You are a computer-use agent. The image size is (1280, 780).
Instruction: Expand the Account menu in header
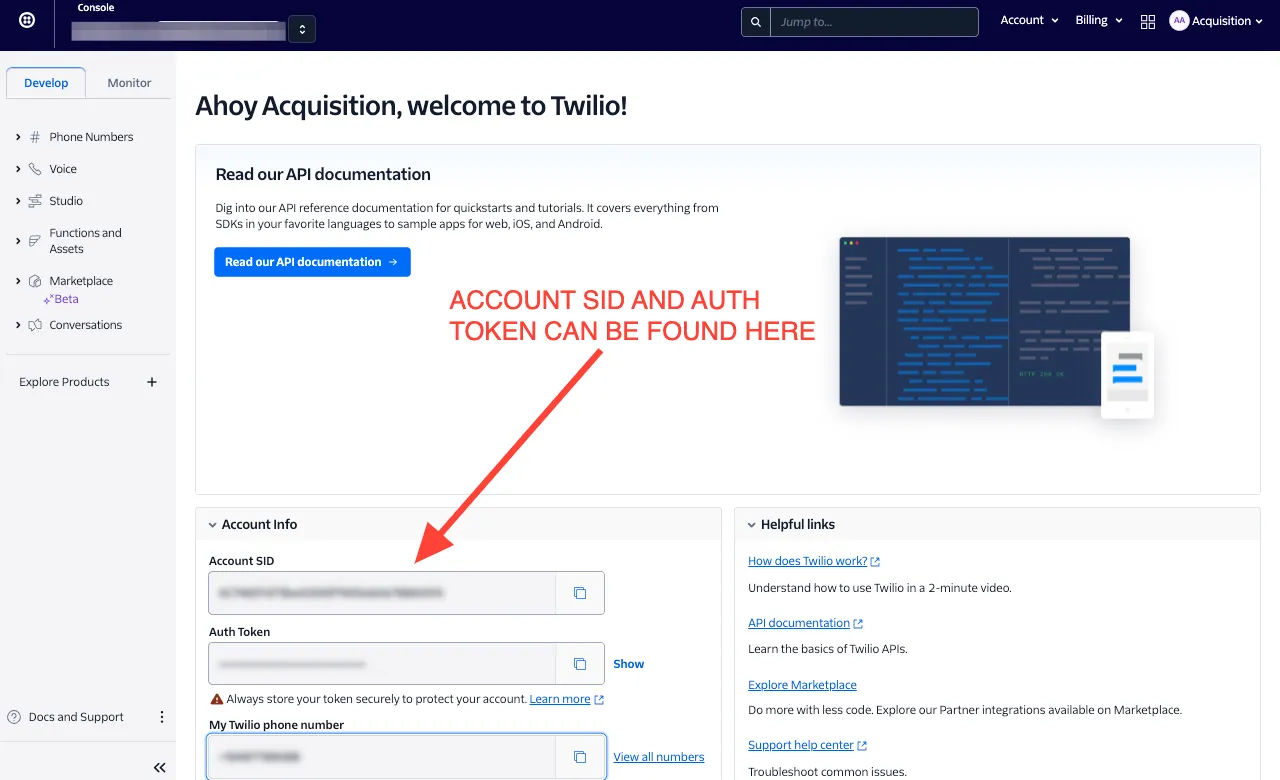[1029, 21]
